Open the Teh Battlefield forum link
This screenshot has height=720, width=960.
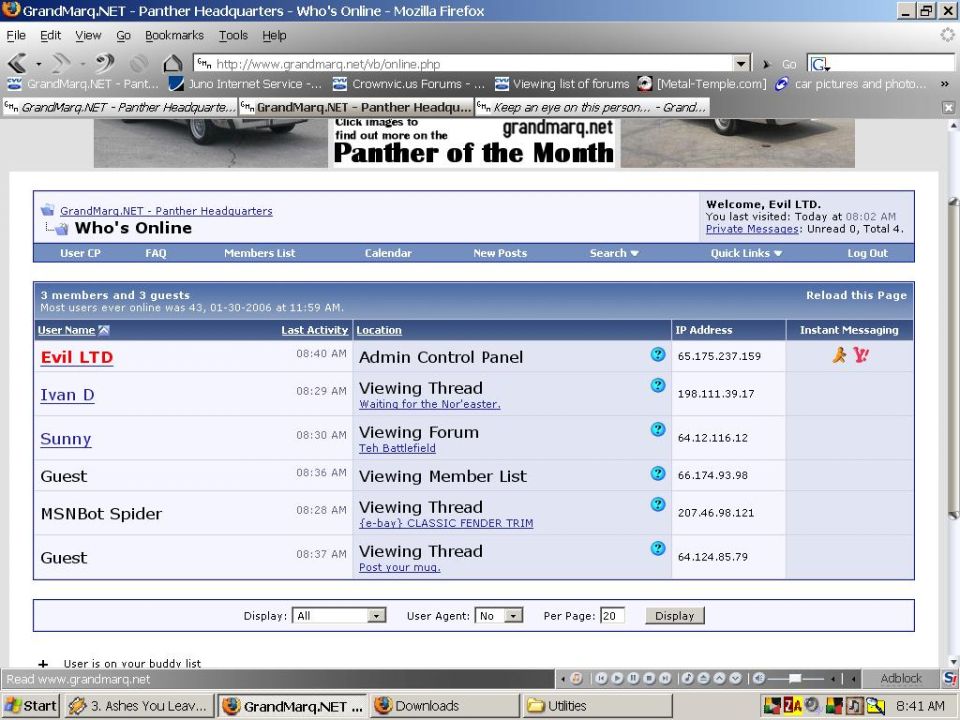pos(397,448)
